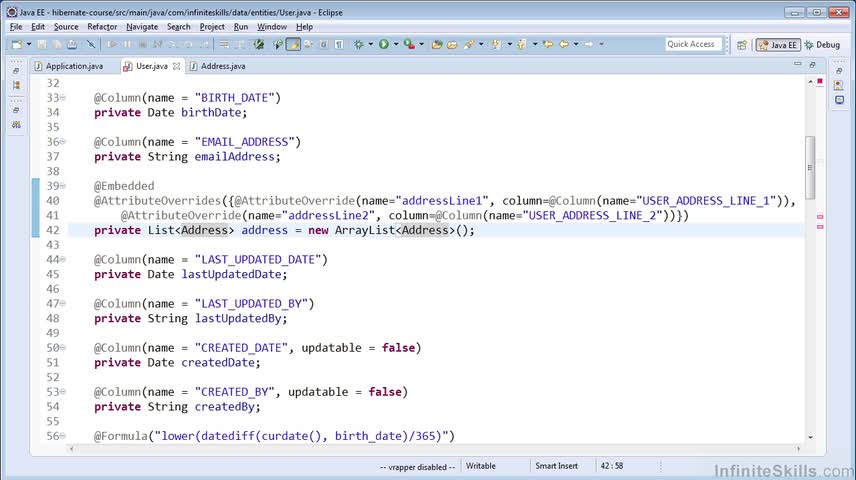Click the "birthDate" field name
The width and height of the screenshot is (856, 480).
[x=211, y=112]
